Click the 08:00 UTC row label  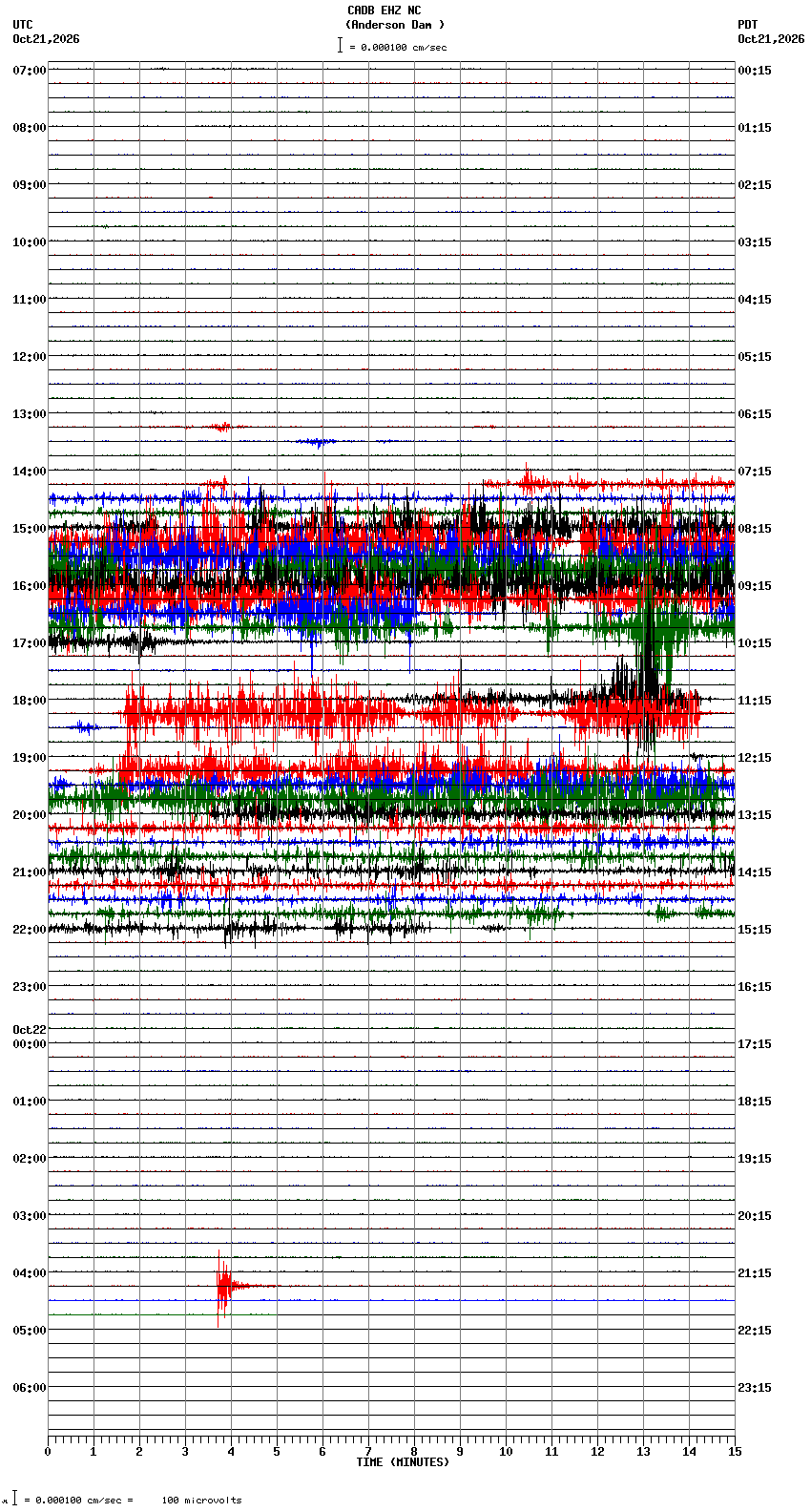(30, 128)
